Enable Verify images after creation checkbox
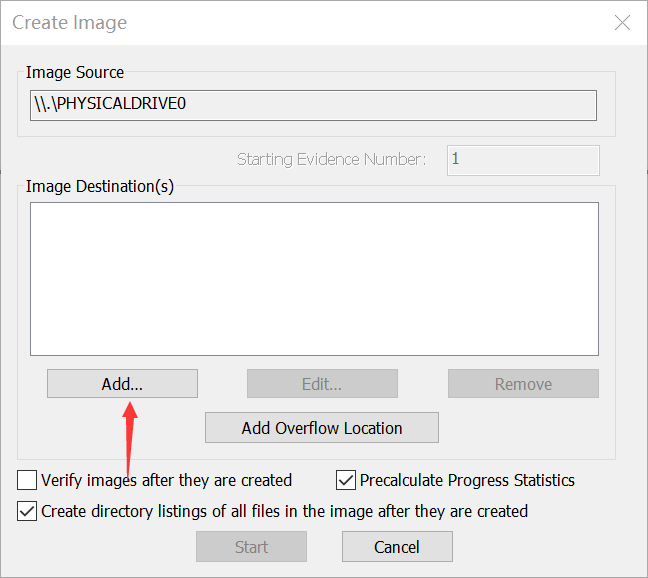Image resolution: width=648 pixels, height=578 pixels. [27, 480]
